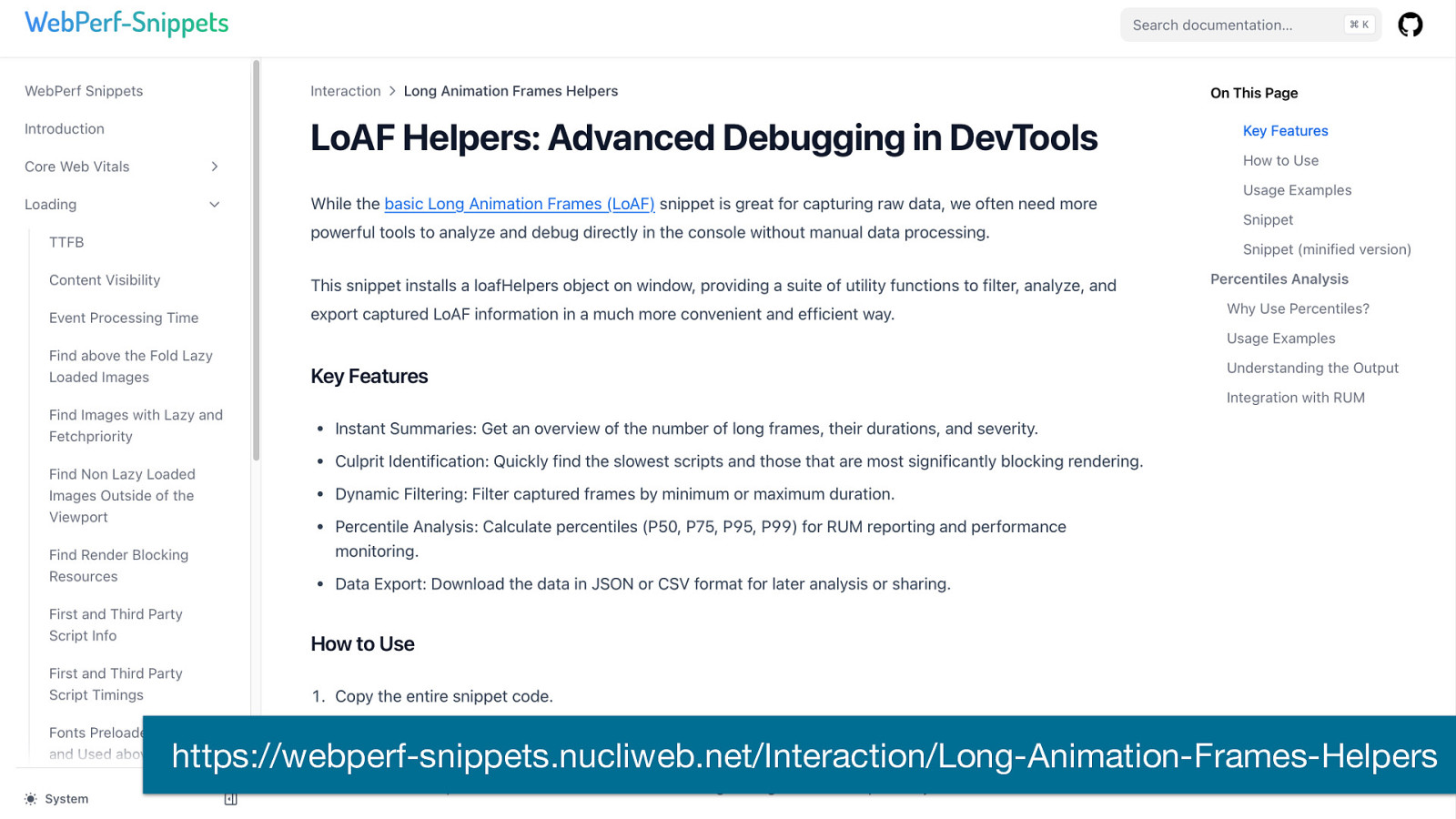Open Event Processing Time page
The width and height of the screenshot is (1456, 819).
pos(124,318)
